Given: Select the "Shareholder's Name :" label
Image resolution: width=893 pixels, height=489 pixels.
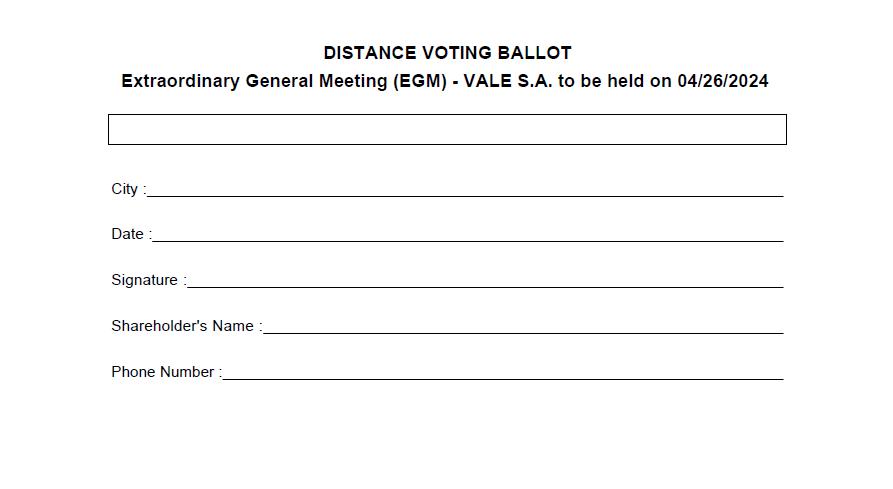Looking at the screenshot, I should point(186,326).
